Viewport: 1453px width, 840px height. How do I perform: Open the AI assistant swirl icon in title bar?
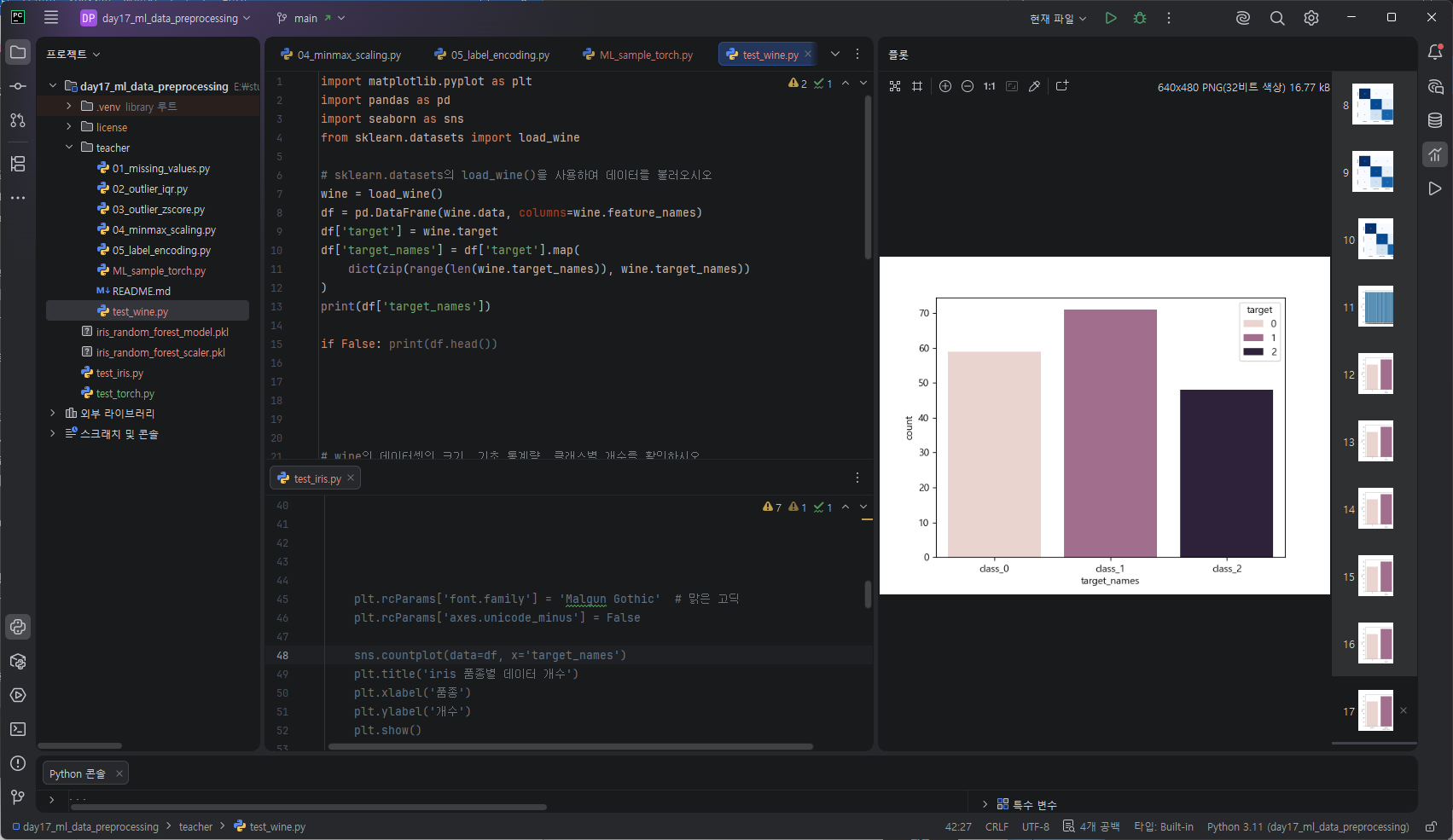click(1243, 18)
